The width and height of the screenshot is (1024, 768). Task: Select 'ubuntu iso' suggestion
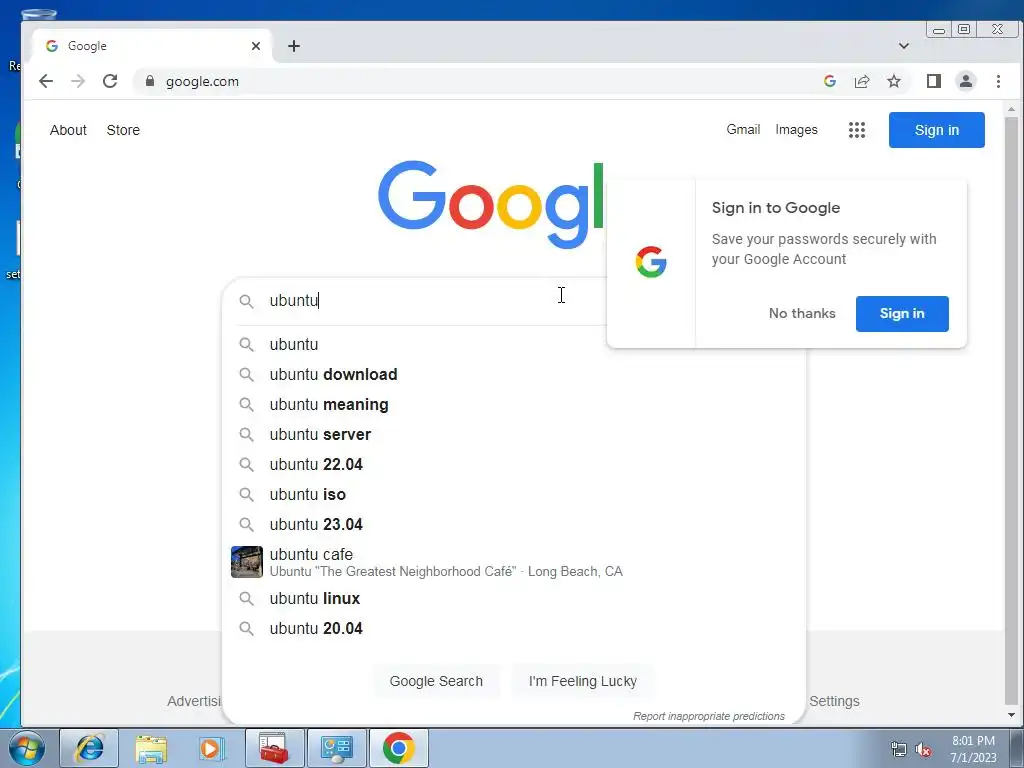click(514, 494)
